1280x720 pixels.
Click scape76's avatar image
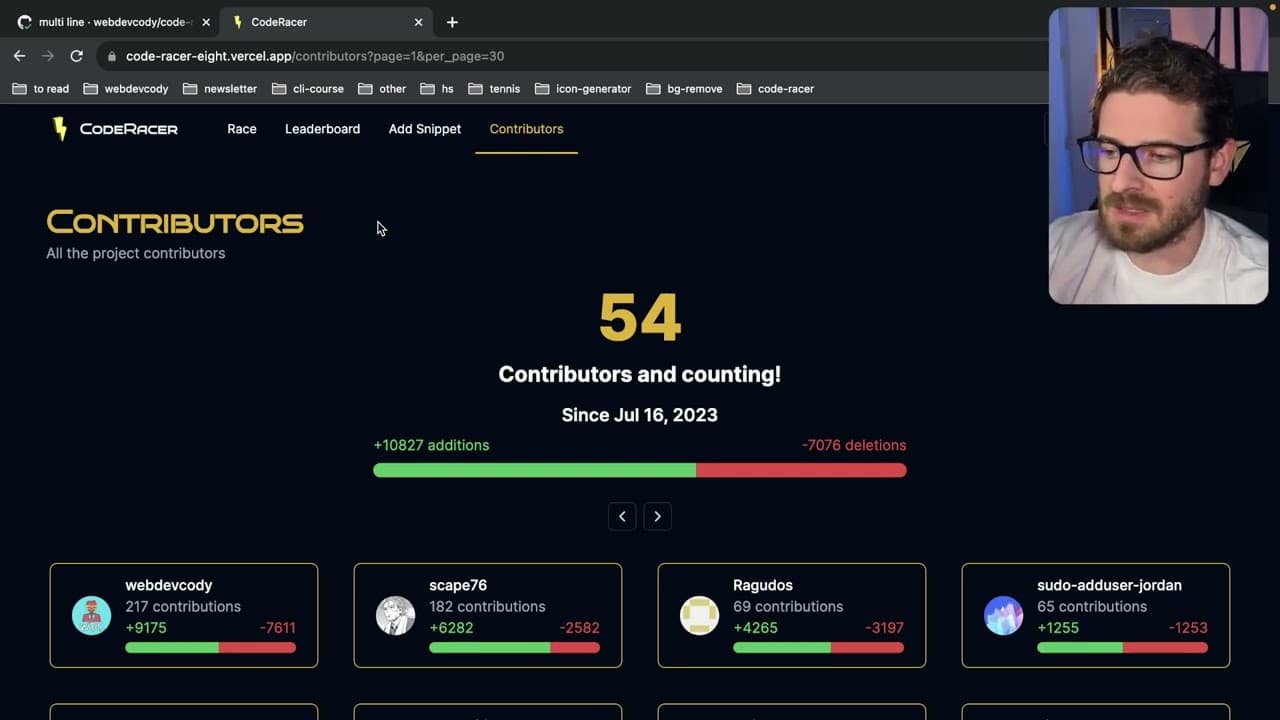click(395, 615)
